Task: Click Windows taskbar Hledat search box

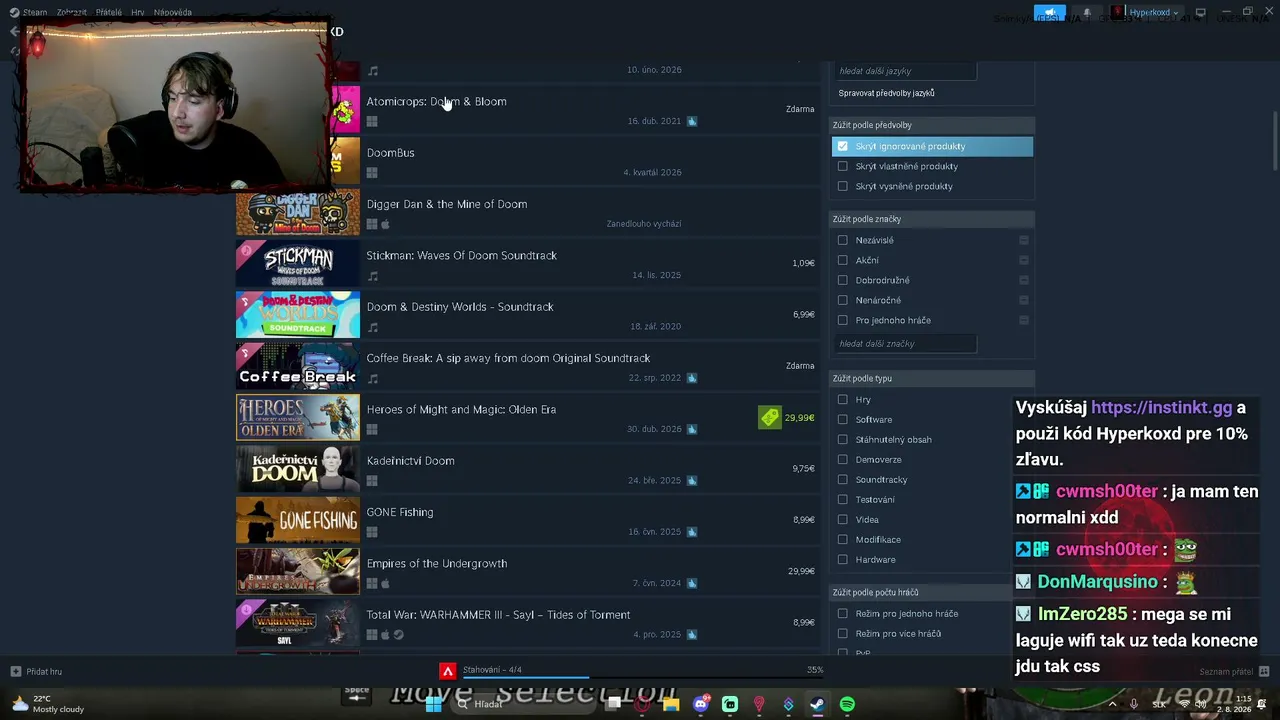Action: click(523, 704)
